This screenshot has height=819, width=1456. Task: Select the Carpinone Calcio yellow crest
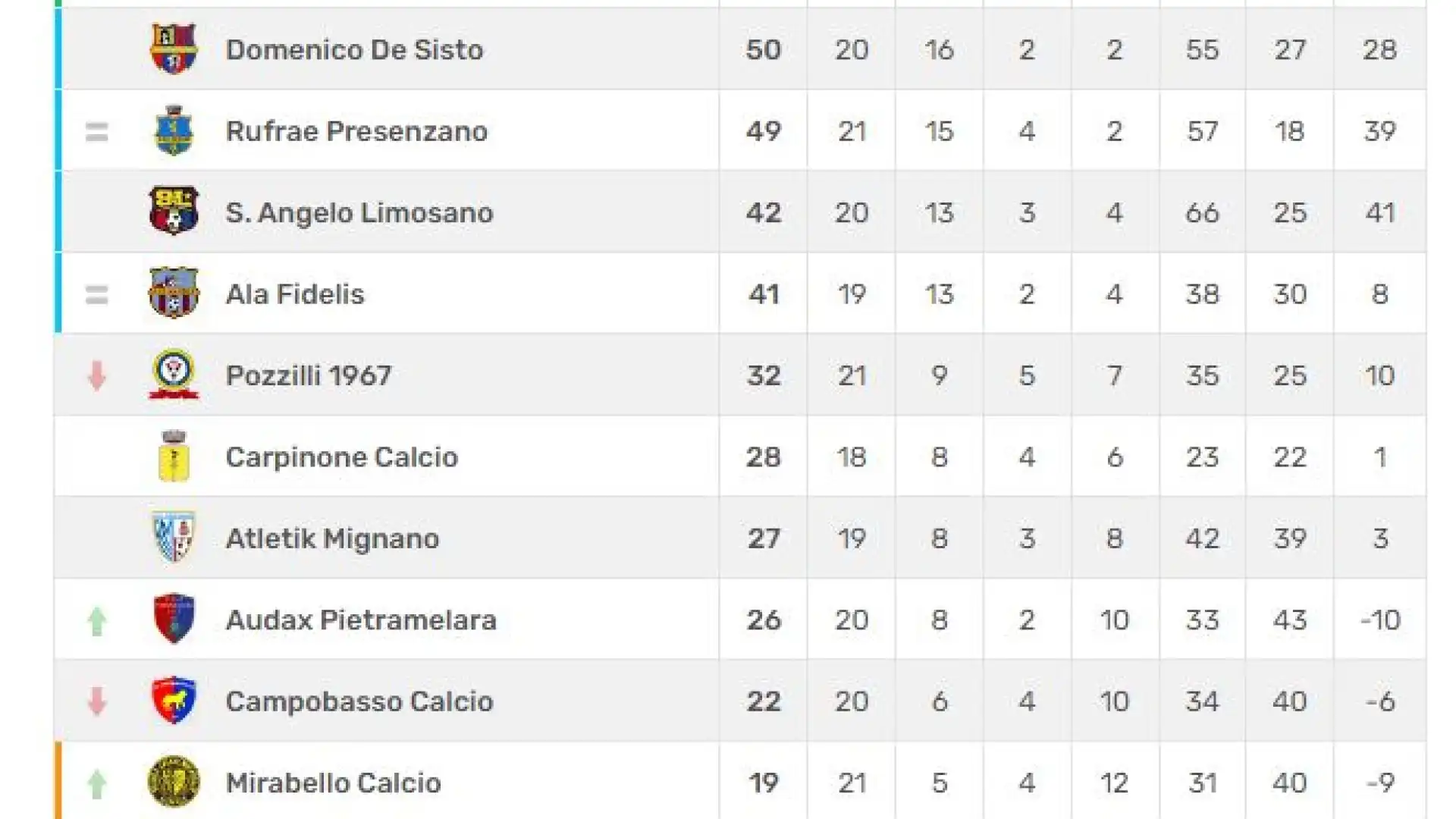pos(174,456)
